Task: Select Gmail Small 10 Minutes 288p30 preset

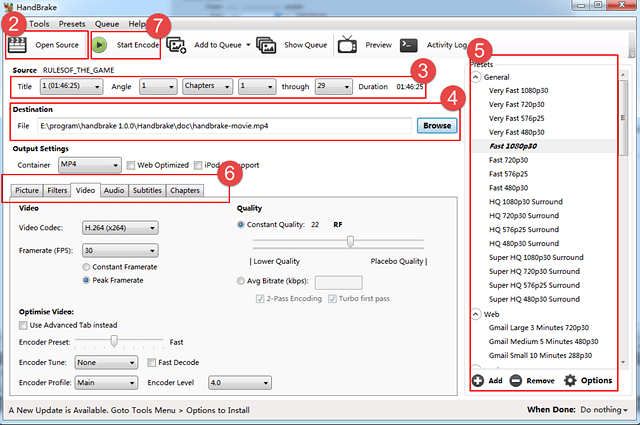Action: point(540,355)
